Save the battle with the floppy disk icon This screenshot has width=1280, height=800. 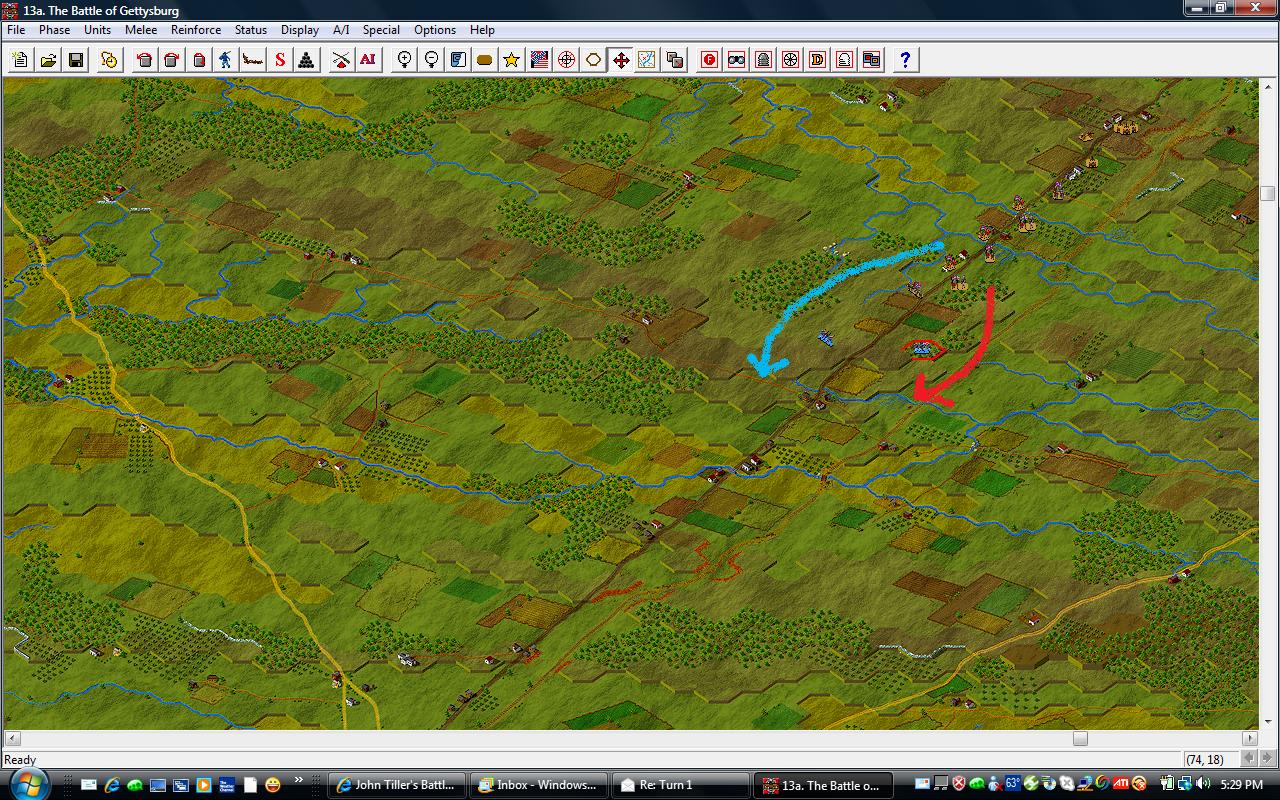[x=76, y=60]
